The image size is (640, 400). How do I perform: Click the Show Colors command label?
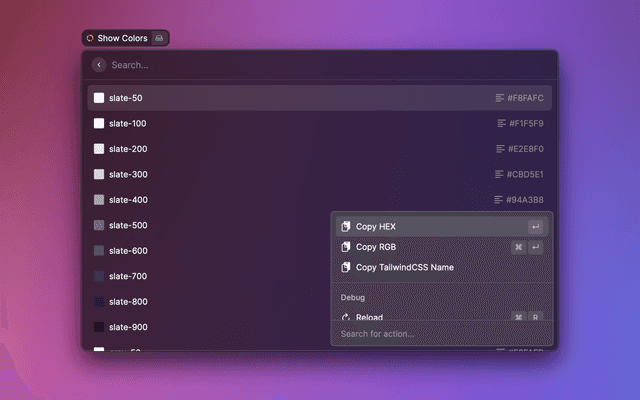click(x=122, y=38)
